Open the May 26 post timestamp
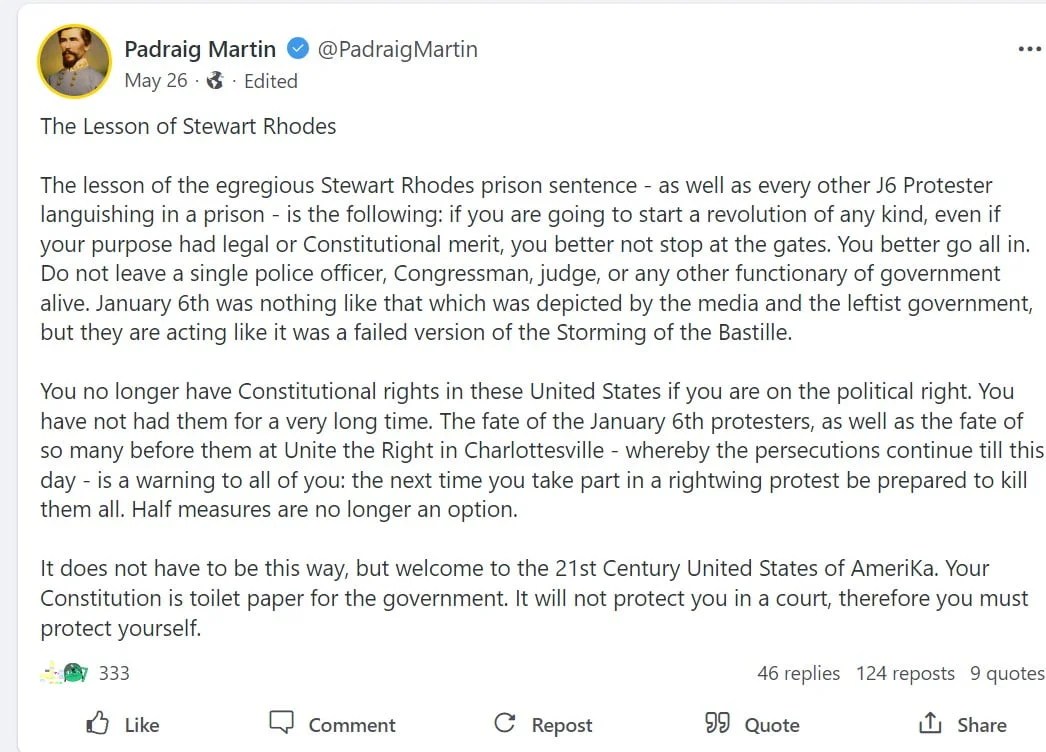The width and height of the screenshot is (1046, 752). pos(156,81)
